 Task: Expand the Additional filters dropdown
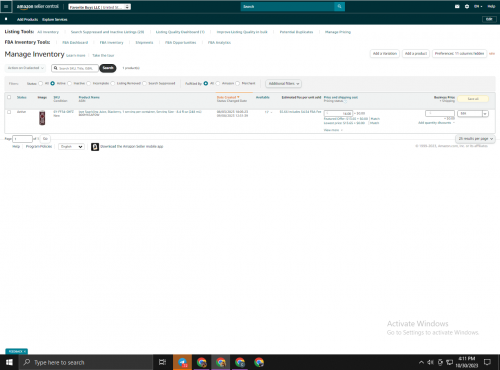[284, 83]
